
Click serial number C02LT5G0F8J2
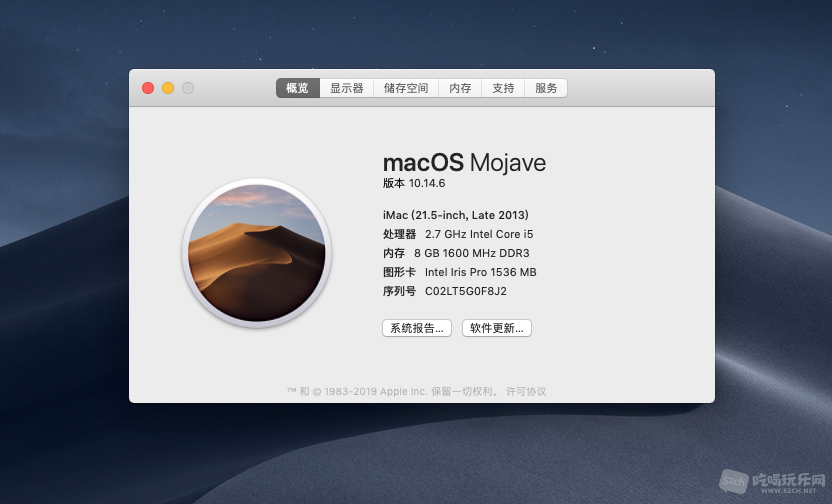[x=466, y=291]
